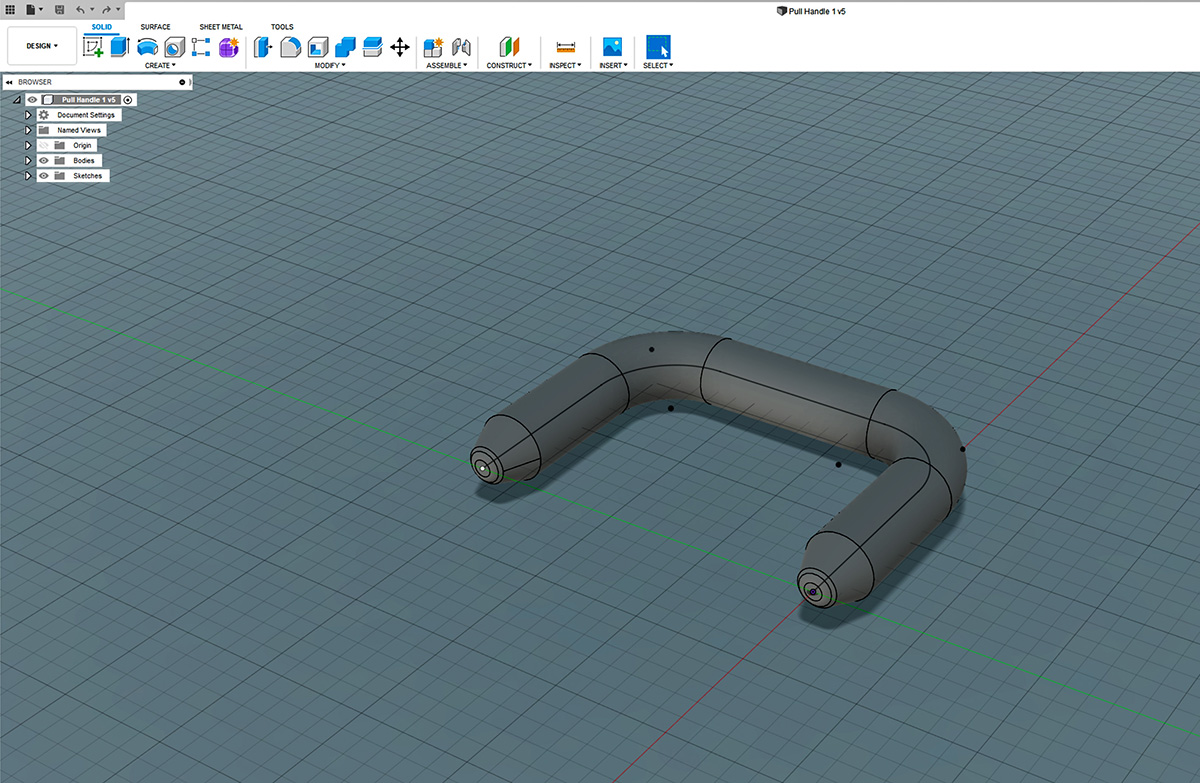Select the Sketches row
1200x783 pixels.
[73, 175]
